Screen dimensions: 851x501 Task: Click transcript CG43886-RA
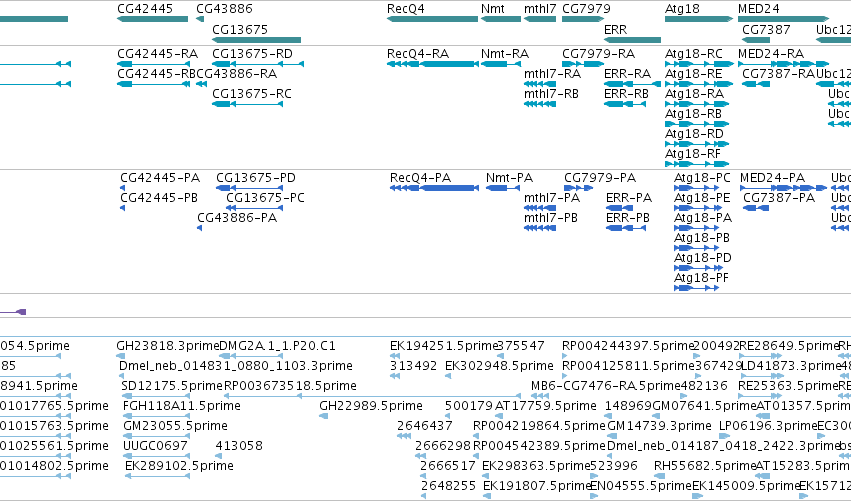click(x=237, y=73)
